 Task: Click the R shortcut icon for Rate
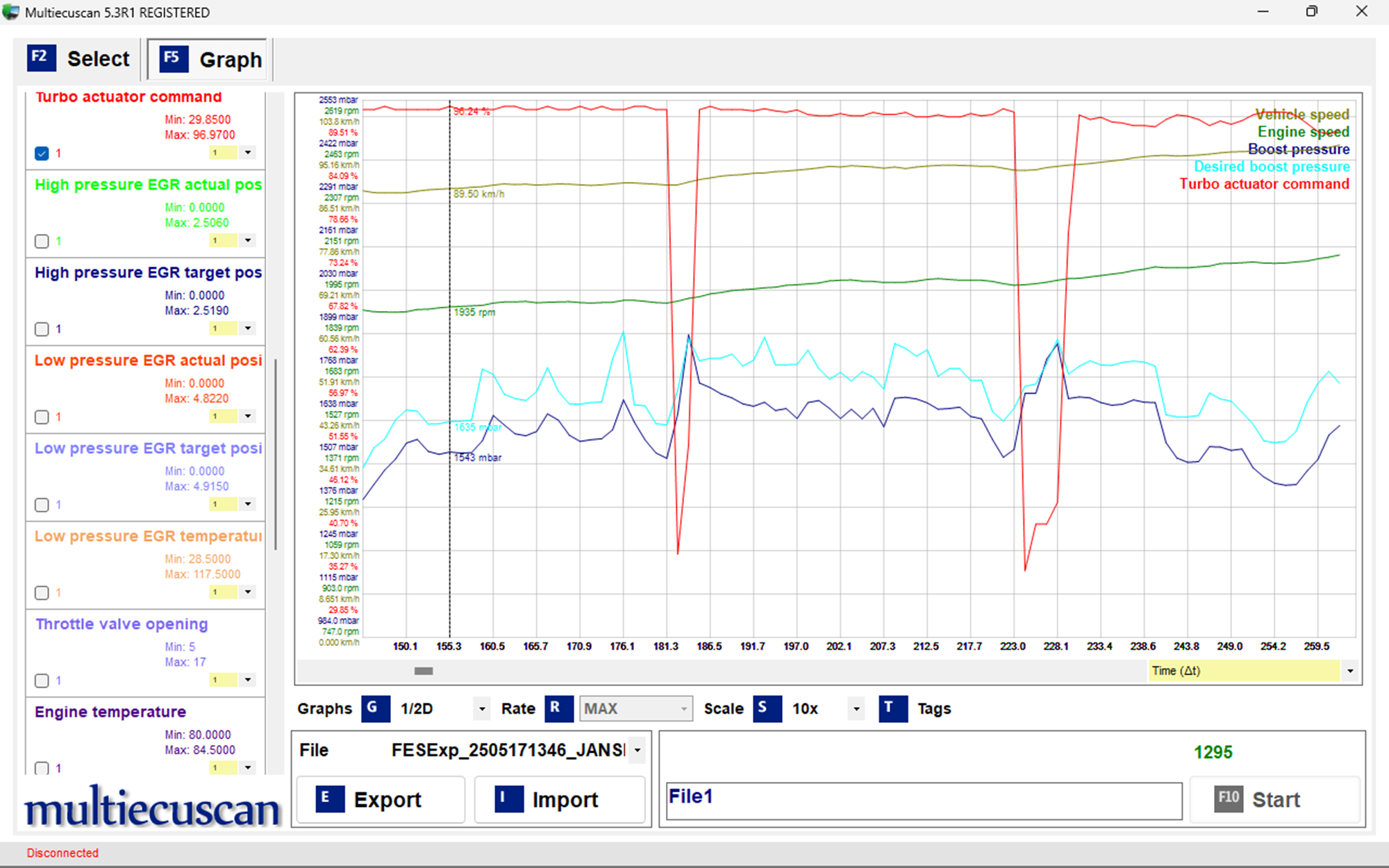pos(558,709)
